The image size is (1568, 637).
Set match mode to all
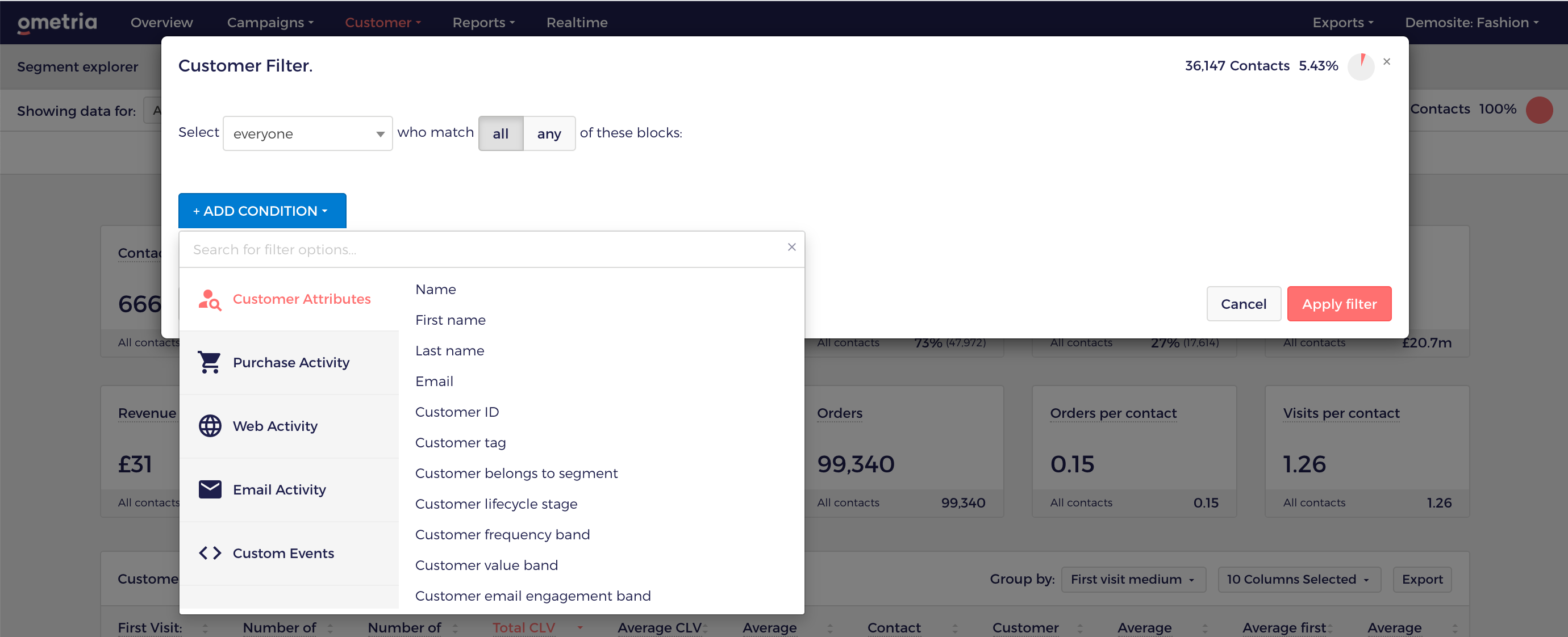[x=501, y=133]
